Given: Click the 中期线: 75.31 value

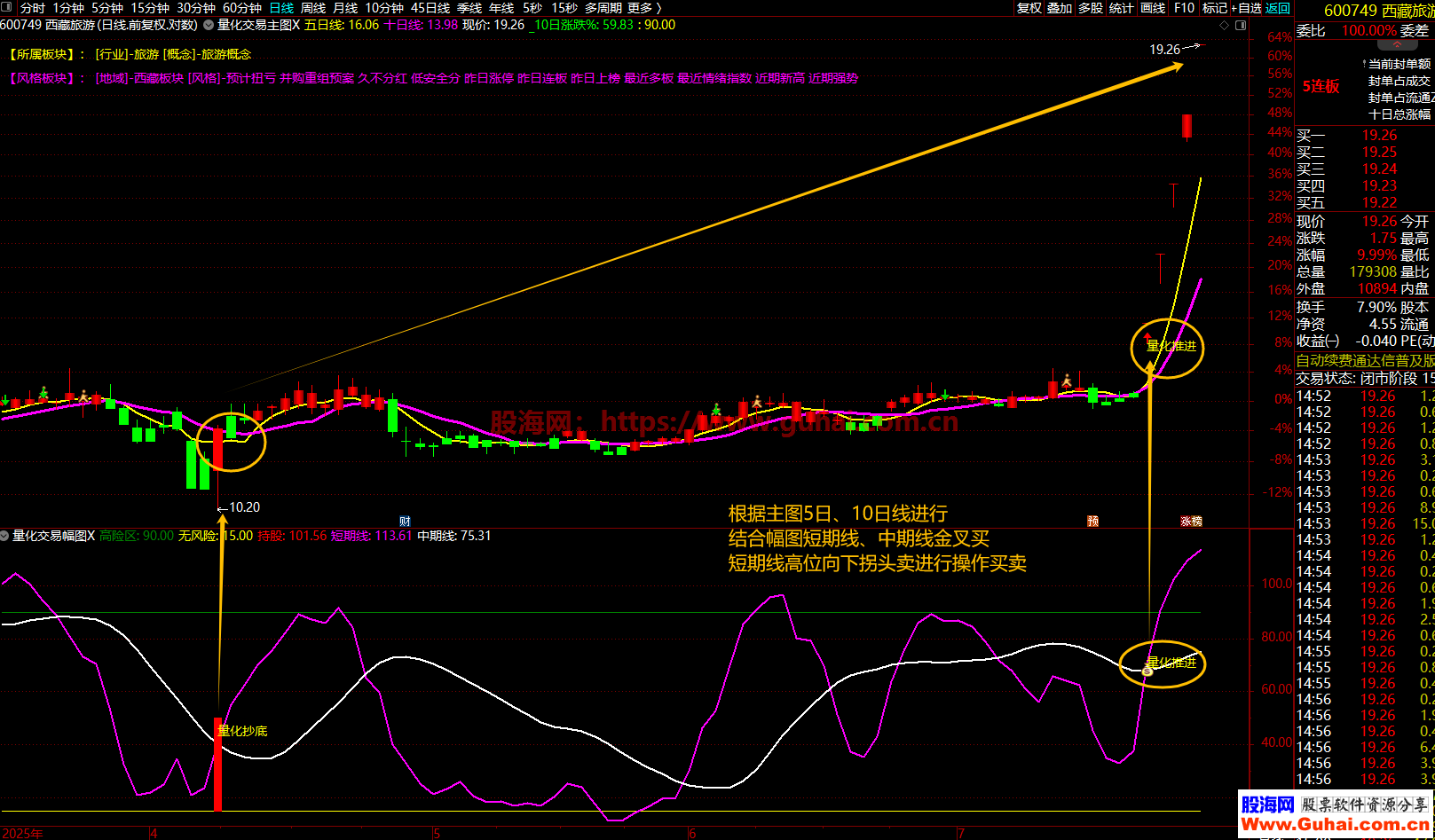Looking at the screenshot, I should pos(453,536).
